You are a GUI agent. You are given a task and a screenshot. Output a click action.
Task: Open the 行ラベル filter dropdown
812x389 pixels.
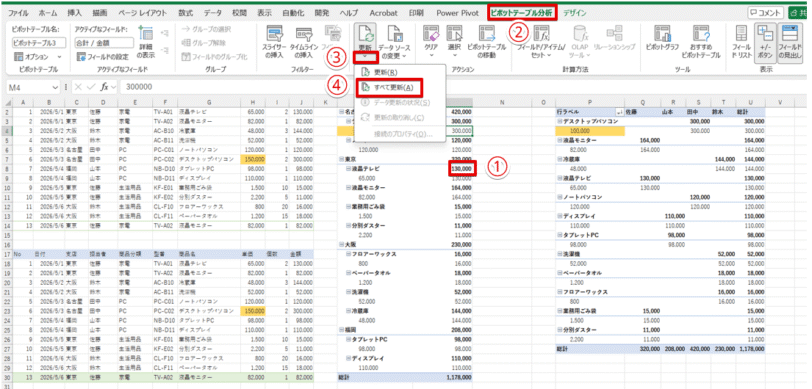(619, 112)
